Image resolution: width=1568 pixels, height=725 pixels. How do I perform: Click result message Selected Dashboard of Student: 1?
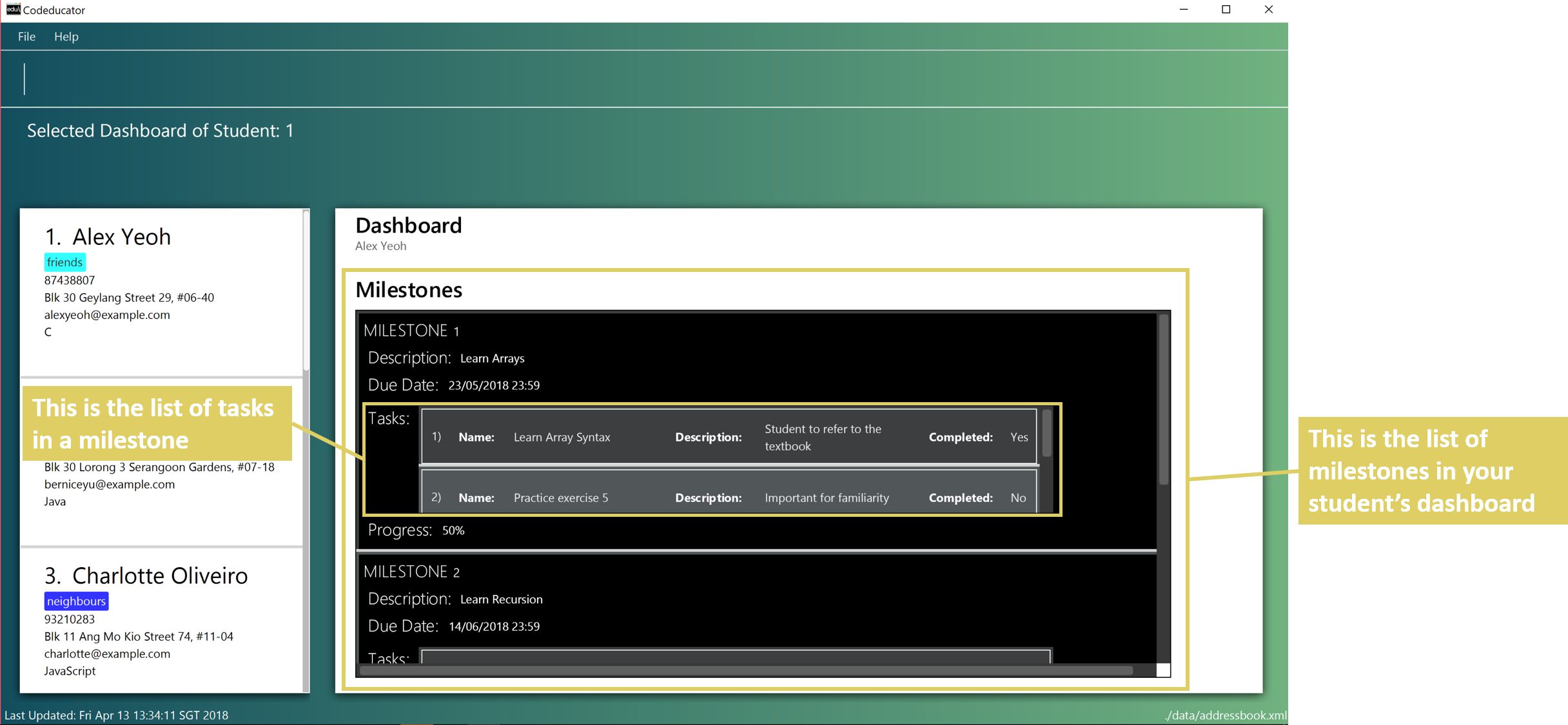tap(160, 131)
